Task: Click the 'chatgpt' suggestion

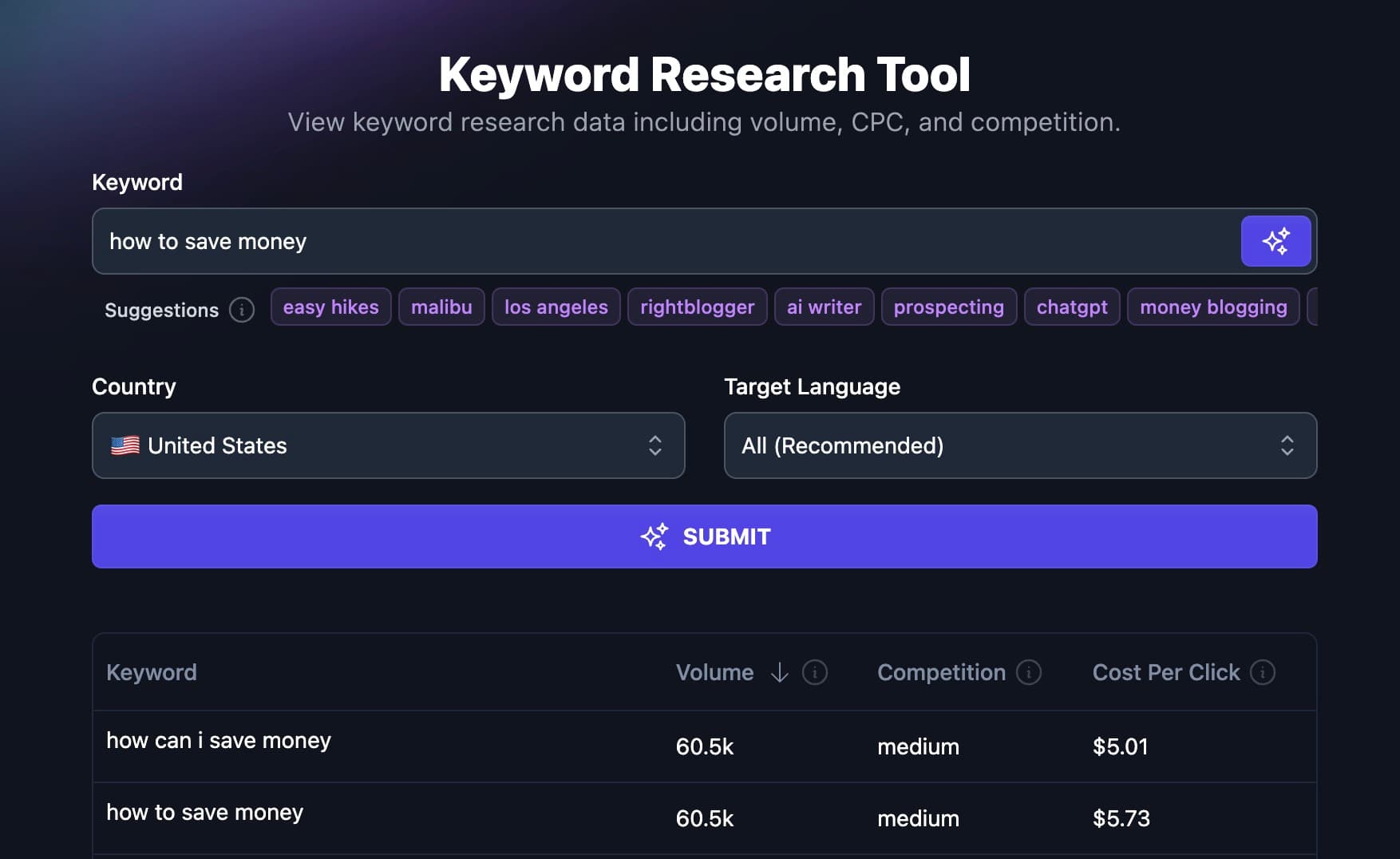Action: click(x=1071, y=307)
